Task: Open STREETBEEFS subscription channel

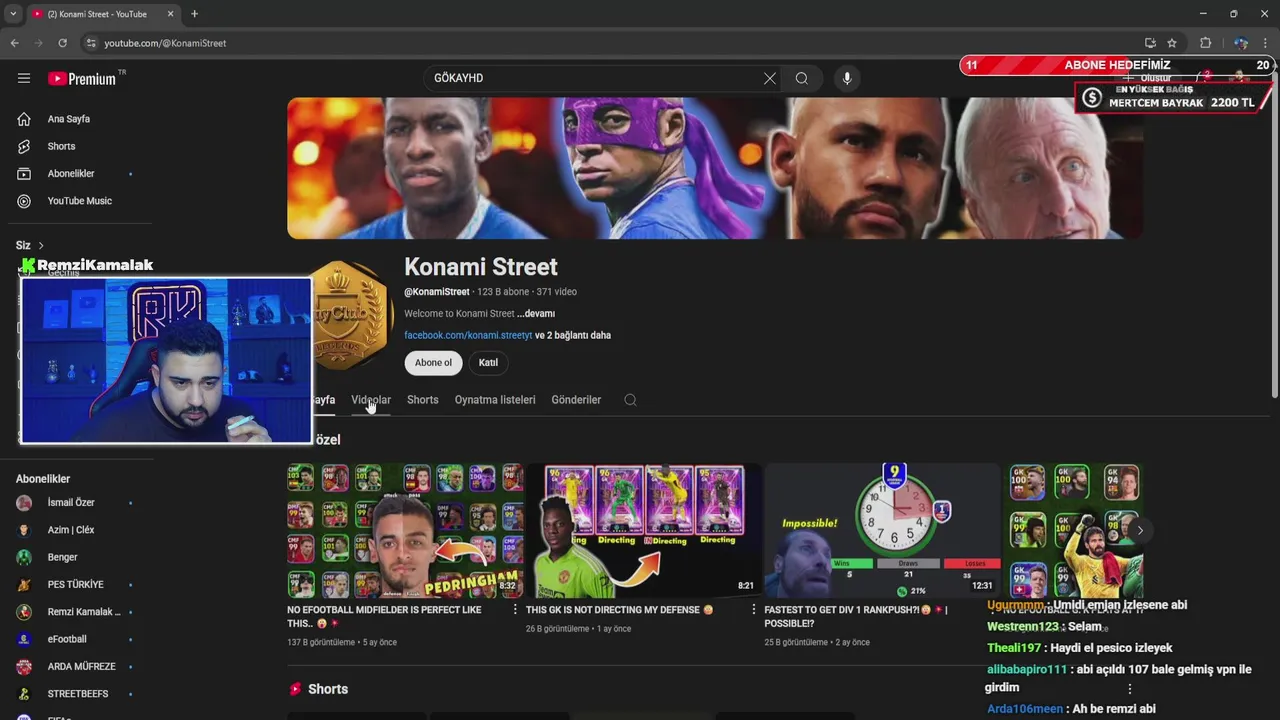Action: [x=76, y=694]
